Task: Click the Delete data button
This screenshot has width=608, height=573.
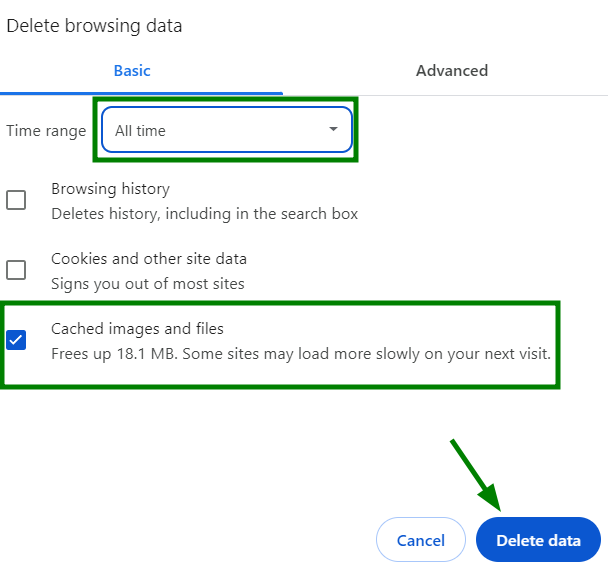Action: tap(538, 539)
